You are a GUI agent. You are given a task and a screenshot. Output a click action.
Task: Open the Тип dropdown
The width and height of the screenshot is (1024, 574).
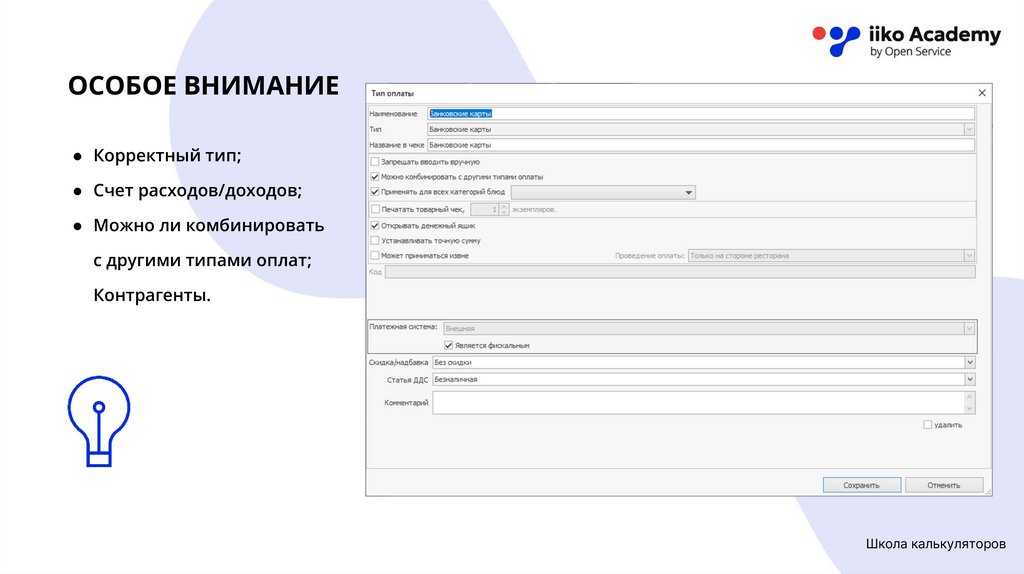pos(969,129)
